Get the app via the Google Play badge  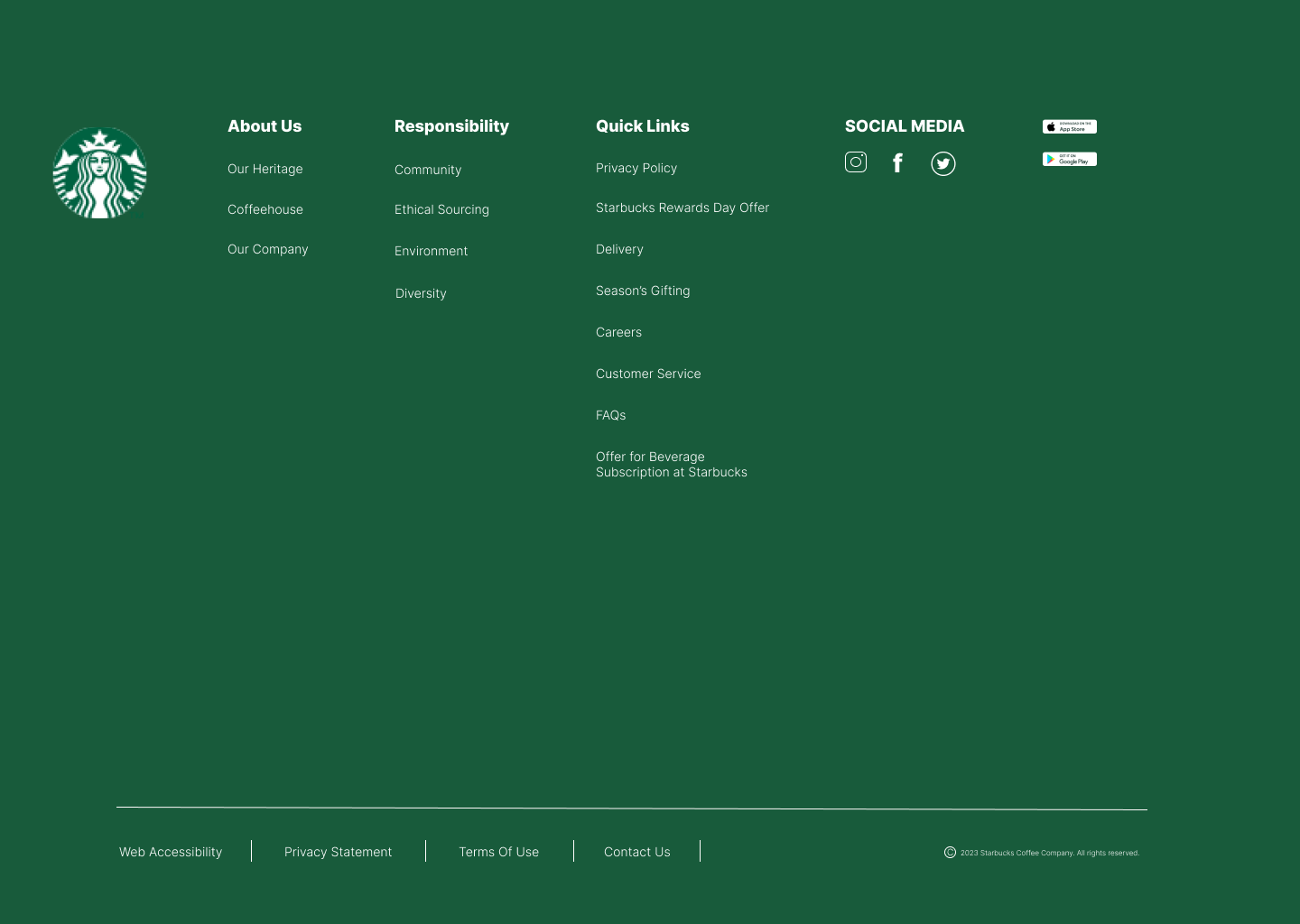(1069, 159)
